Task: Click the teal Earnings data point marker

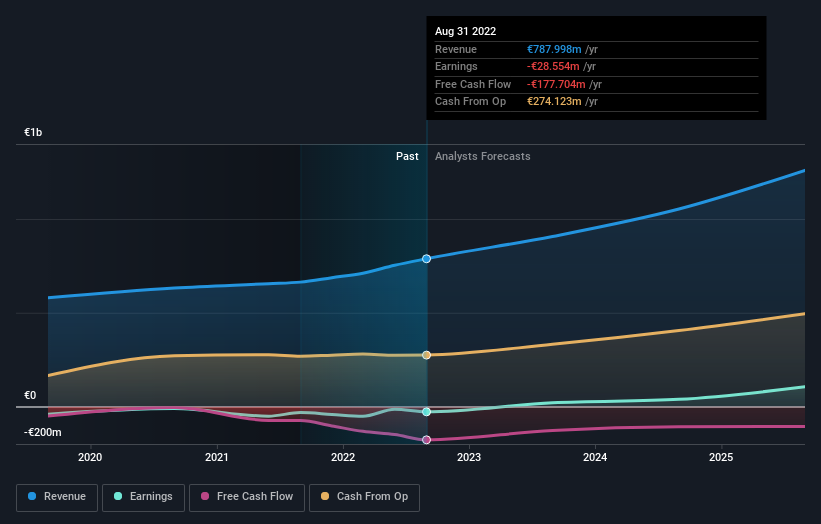Action: tap(426, 412)
